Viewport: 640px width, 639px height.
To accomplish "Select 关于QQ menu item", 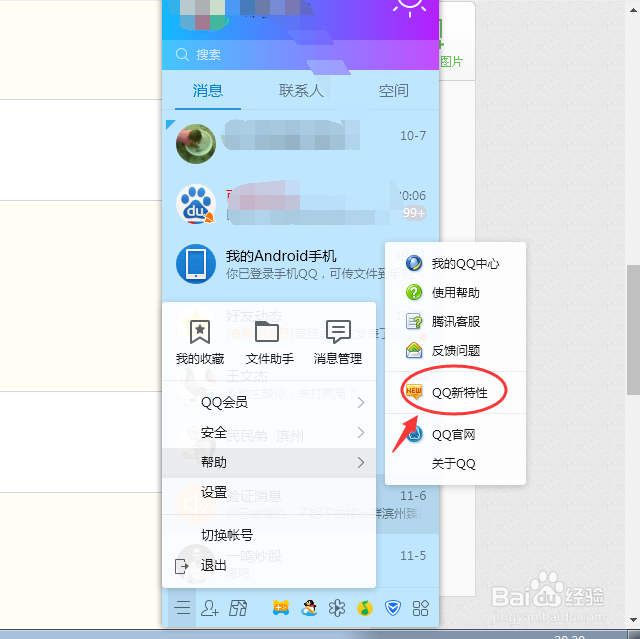I will pyautogui.click(x=455, y=464).
